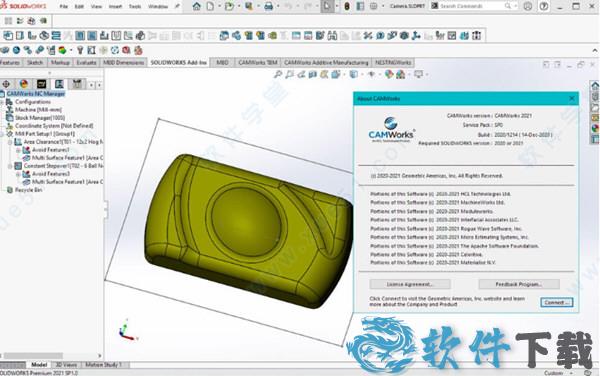Activate the Select cursor tool
This screenshot has width=600, height=376.
point(328,6)
